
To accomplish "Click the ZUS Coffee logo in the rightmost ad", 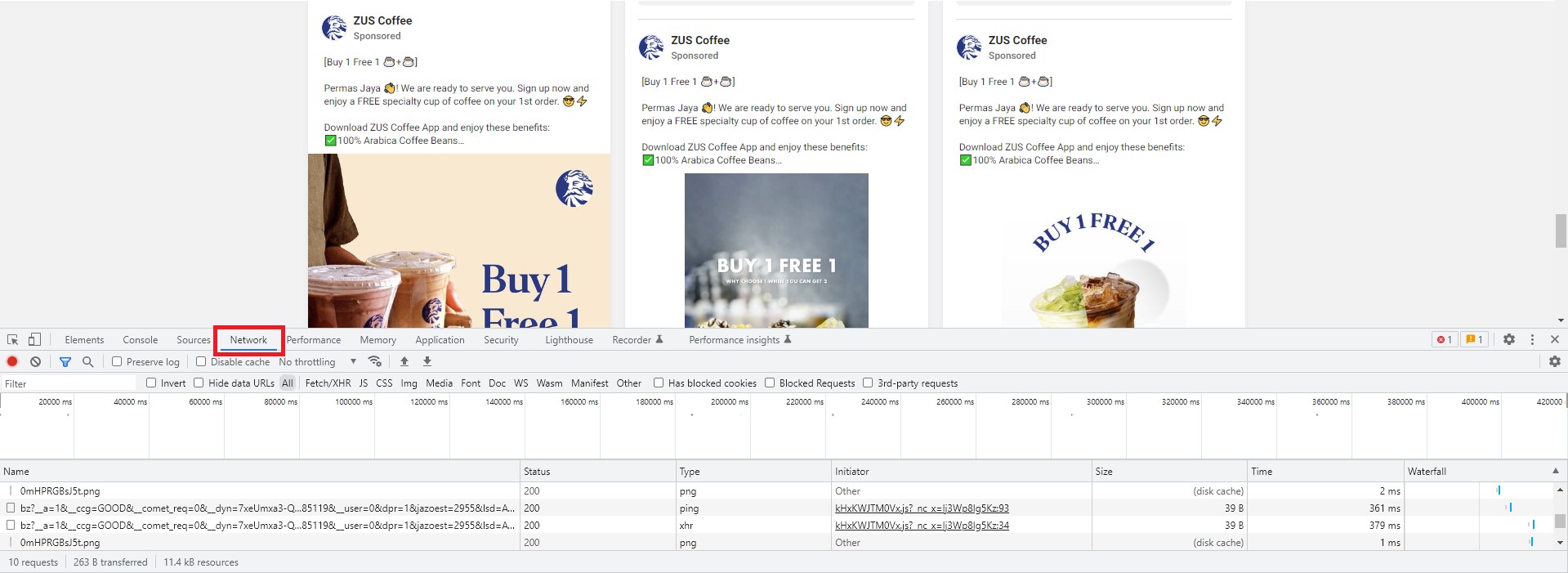I will pyautogui.click(x=969, y=47).
